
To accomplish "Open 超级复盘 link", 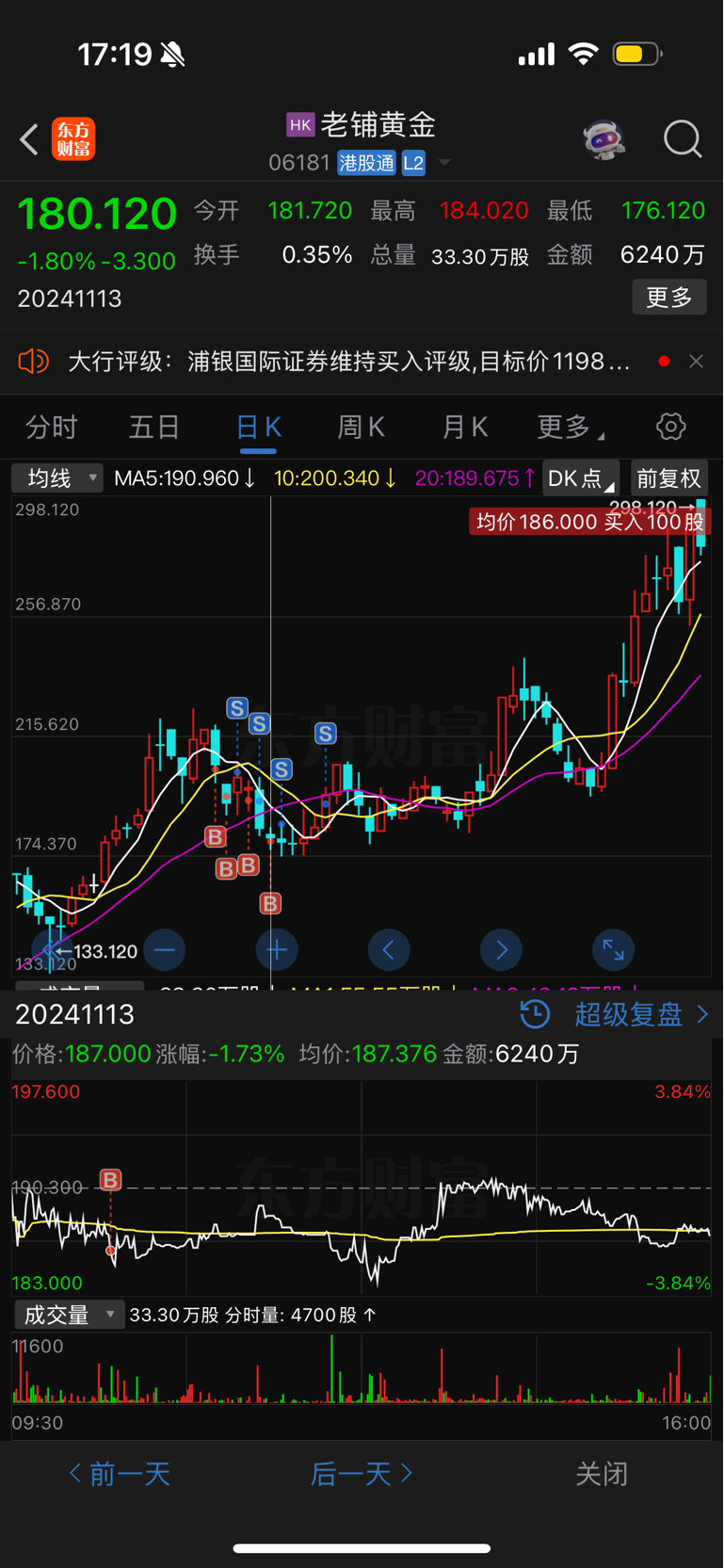I will point(642,1014).
